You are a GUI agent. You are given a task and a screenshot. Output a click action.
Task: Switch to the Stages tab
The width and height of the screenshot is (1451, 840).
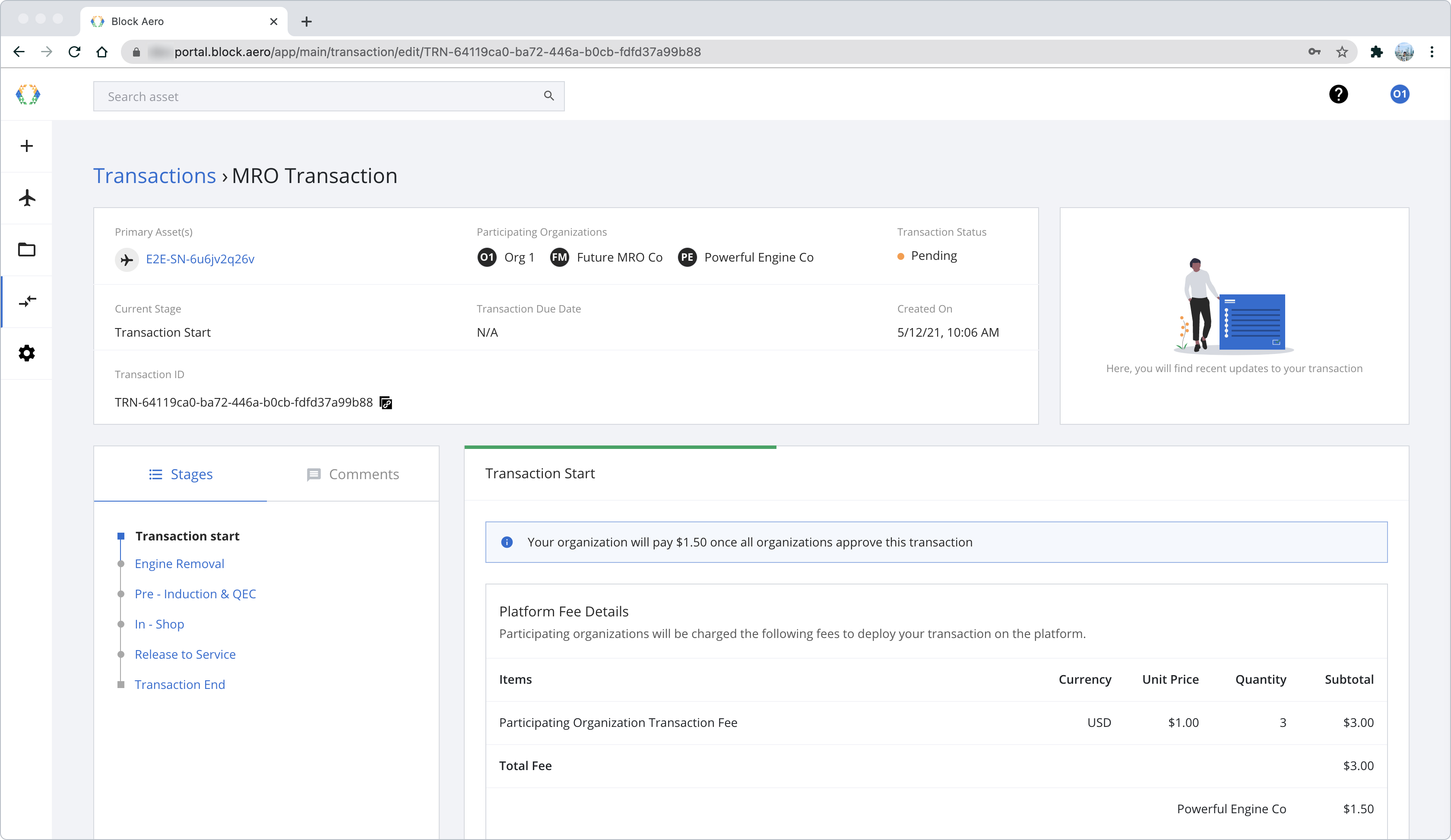[180, 475]
